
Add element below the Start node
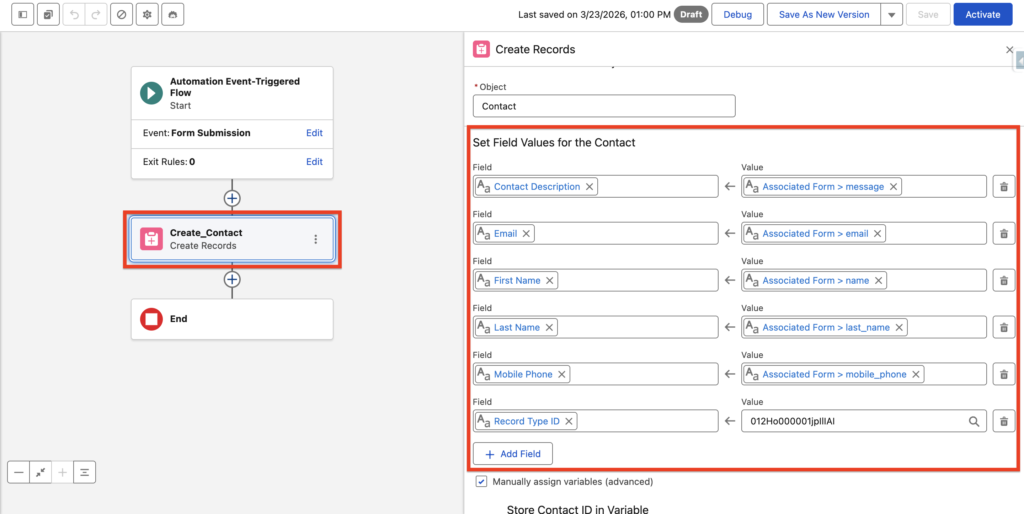click(x=232, y=198)
